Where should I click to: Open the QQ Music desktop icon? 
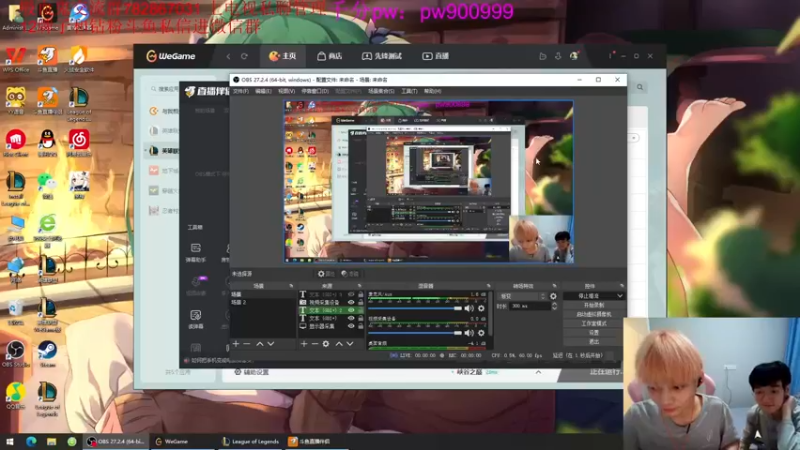[15, 395]
